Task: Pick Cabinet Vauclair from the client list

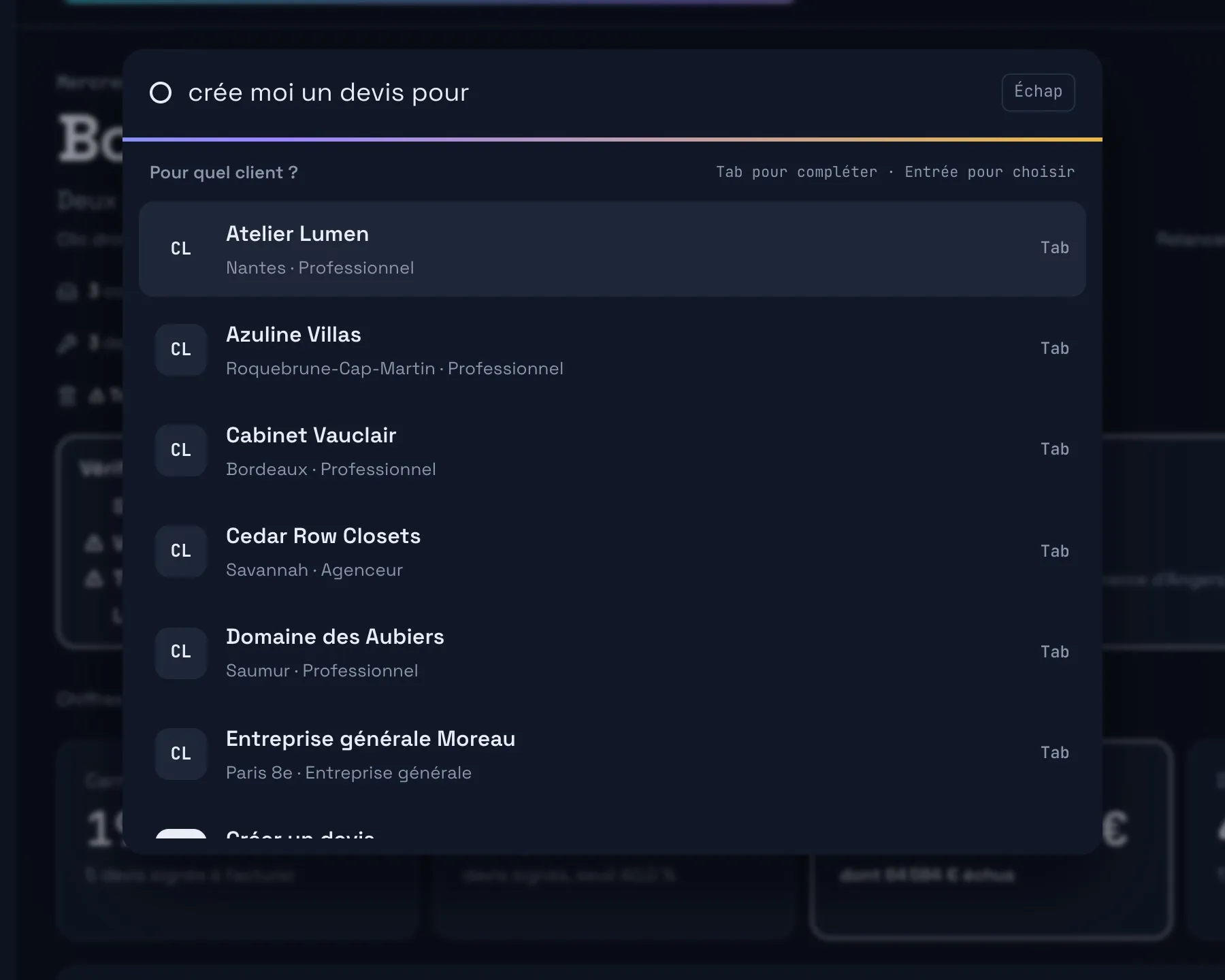Action: click(612, 451)
